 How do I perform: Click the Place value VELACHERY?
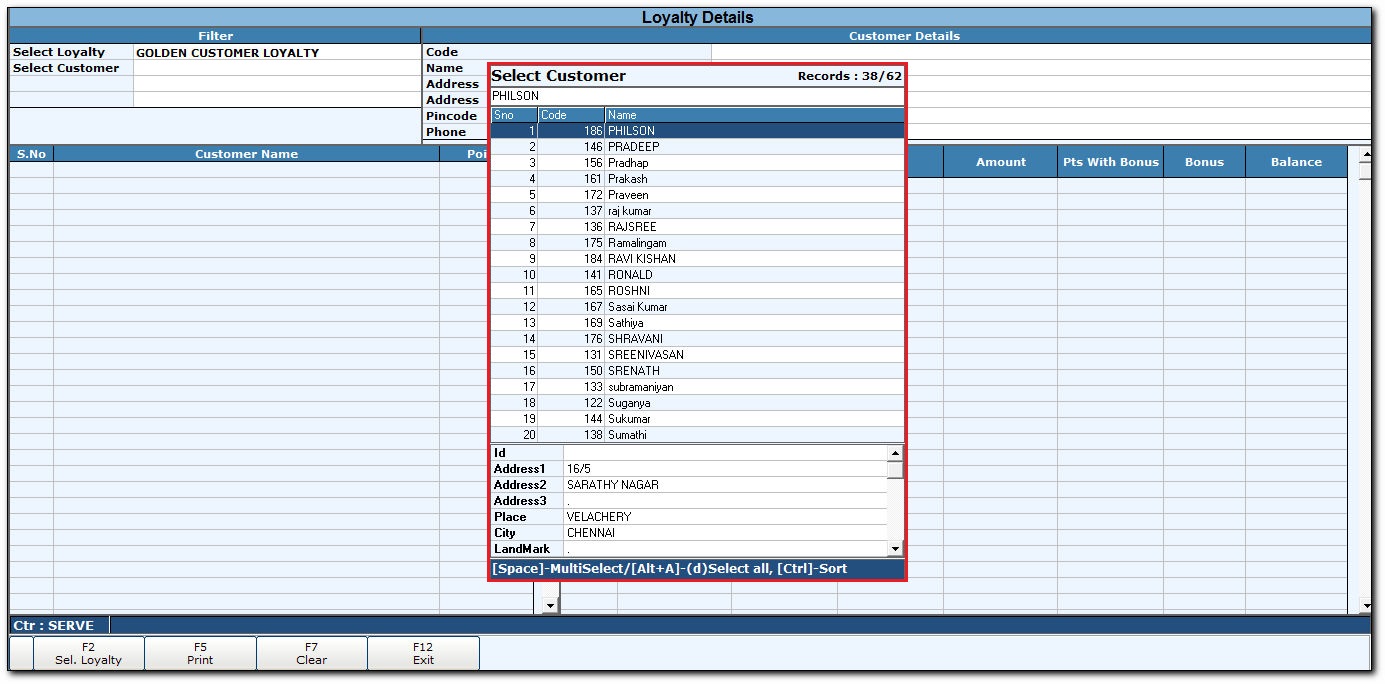(x=725, y=517)
